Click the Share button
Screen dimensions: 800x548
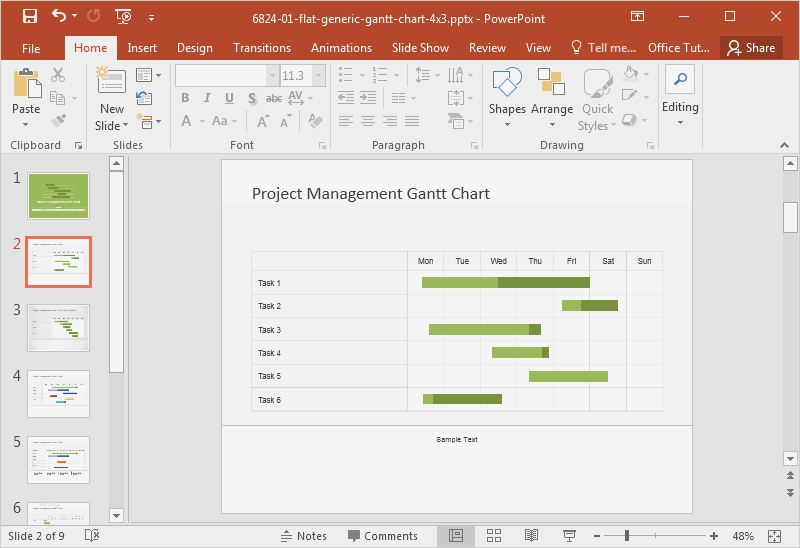(751, 48)
